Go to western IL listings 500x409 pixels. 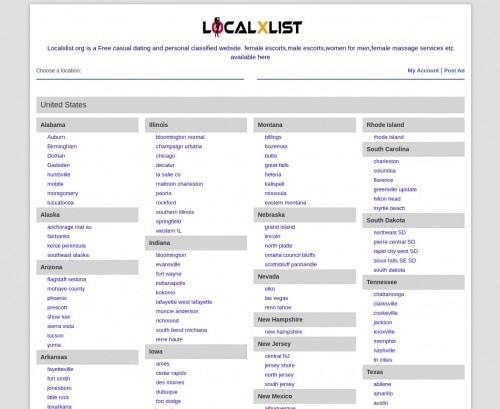168,231
